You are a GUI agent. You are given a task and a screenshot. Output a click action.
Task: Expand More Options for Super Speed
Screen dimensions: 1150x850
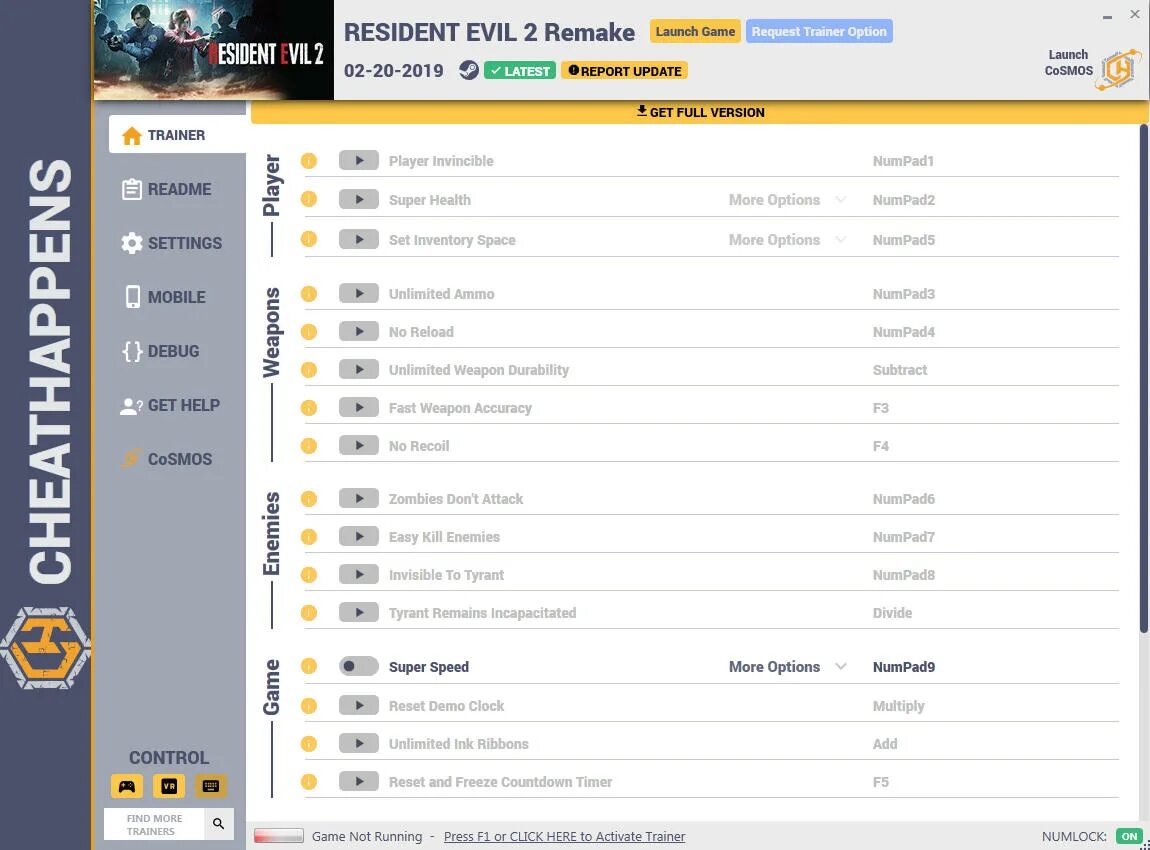point(788,667)
